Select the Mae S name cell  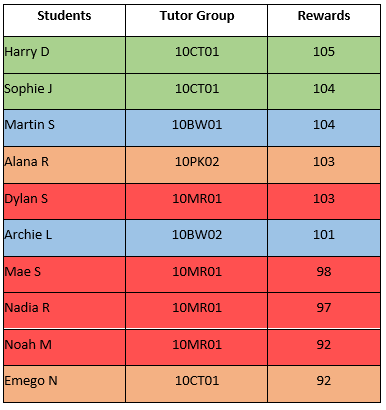point(64,274)
